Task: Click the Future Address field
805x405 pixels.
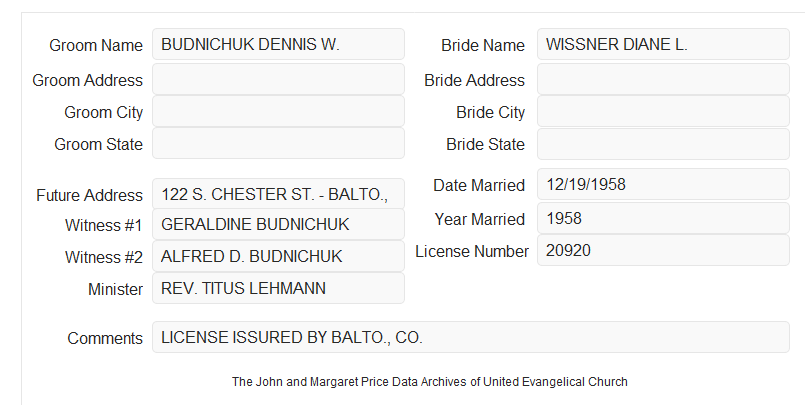Action: [278, 194]
